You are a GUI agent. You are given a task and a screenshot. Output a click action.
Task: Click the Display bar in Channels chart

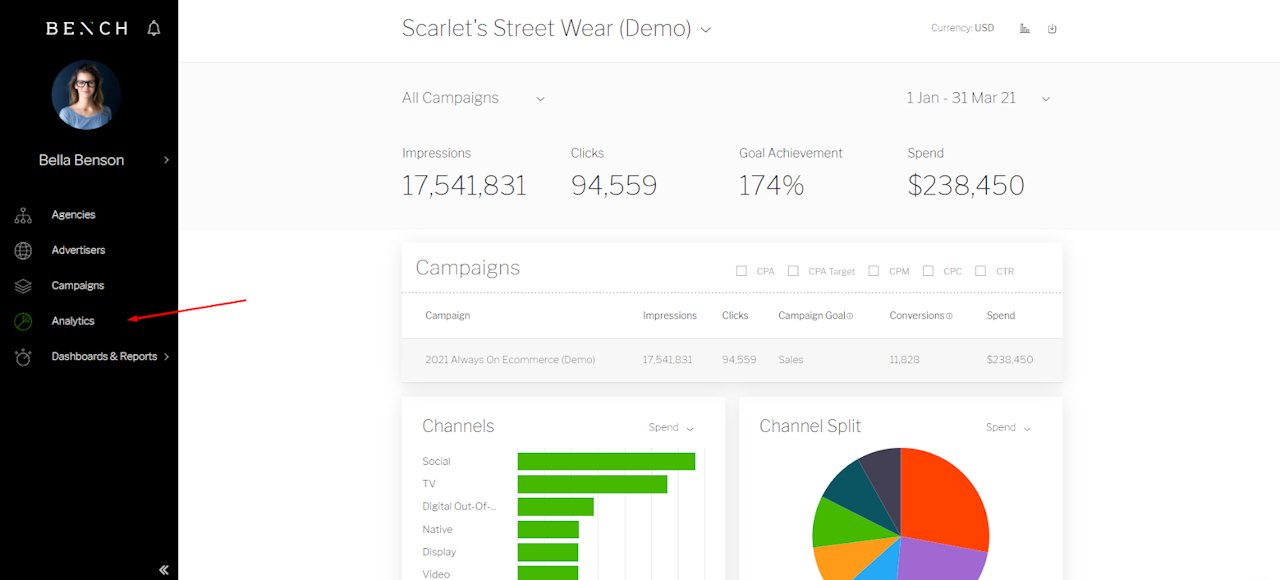(x=548, y=552)
